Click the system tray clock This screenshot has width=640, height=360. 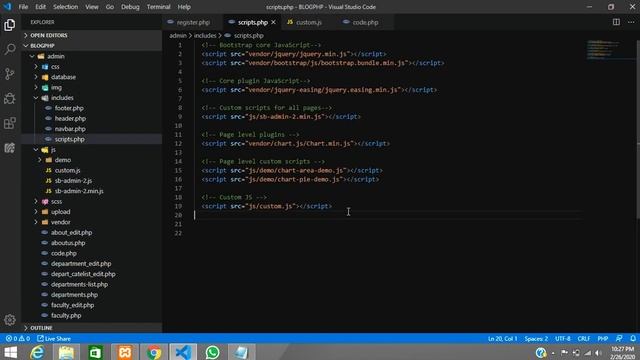pos(622,353)
